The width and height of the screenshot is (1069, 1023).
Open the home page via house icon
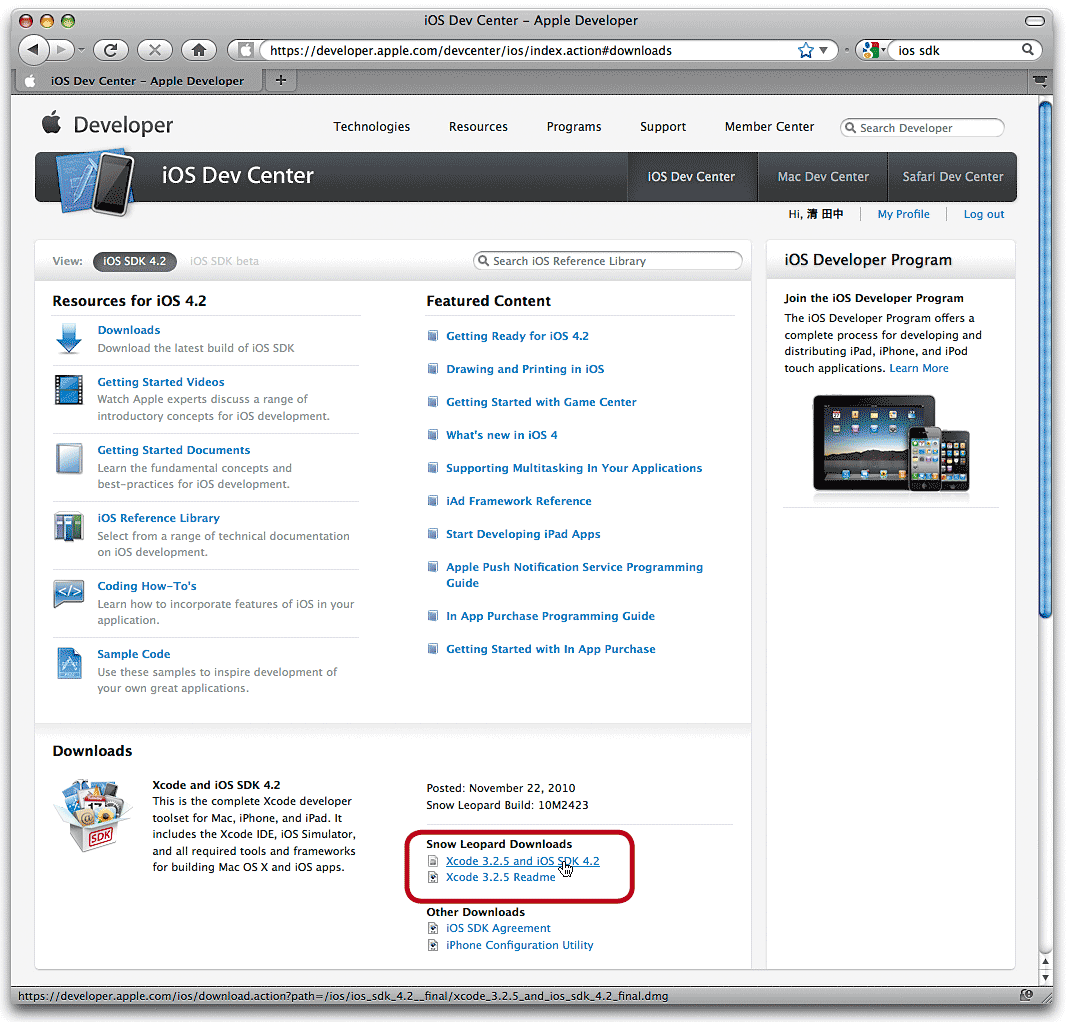tap(199, 50)
